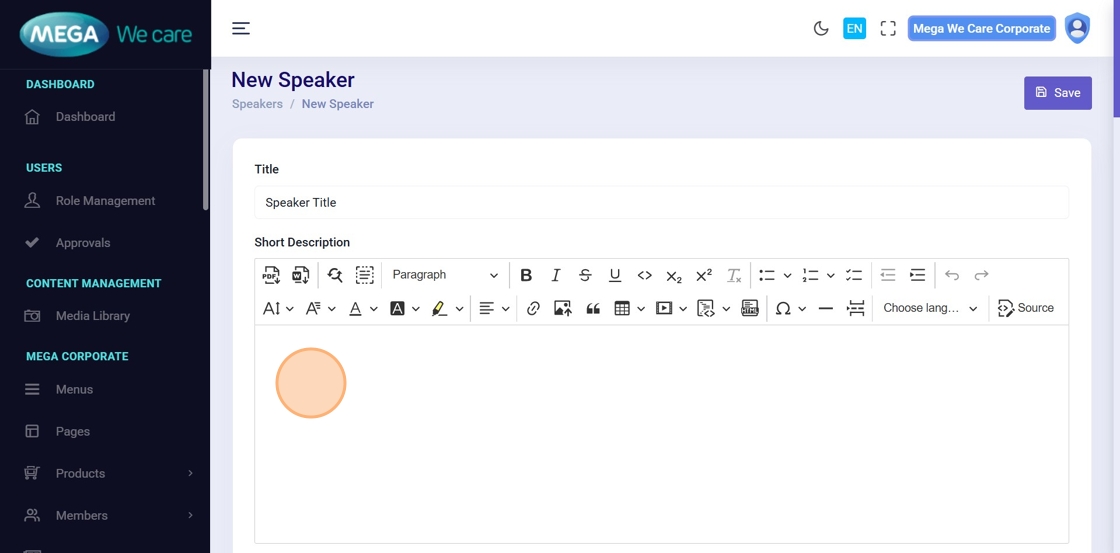
Task: Click the Speakers breadcrumb link
Action: click(257, 104)
